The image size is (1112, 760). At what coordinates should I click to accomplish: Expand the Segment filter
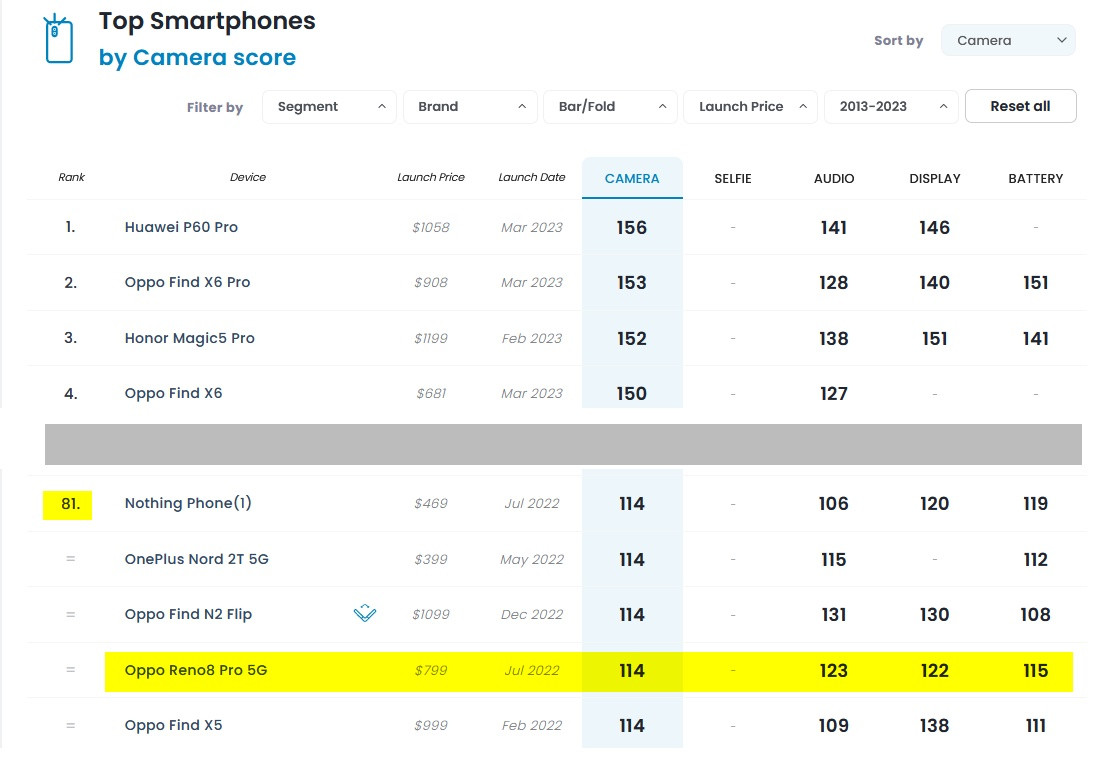[x=329, y=107]
